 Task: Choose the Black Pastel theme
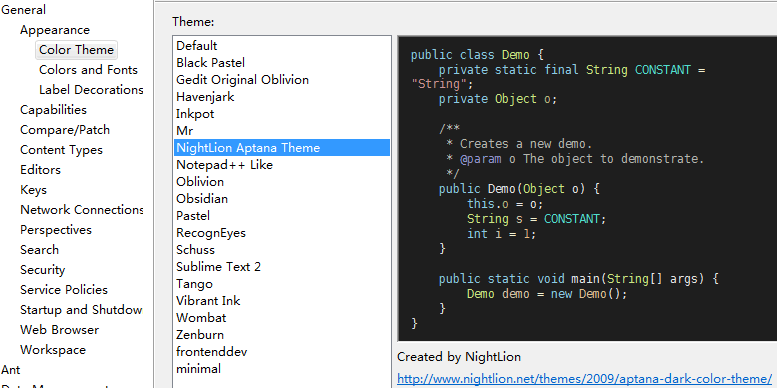point(282,62)
